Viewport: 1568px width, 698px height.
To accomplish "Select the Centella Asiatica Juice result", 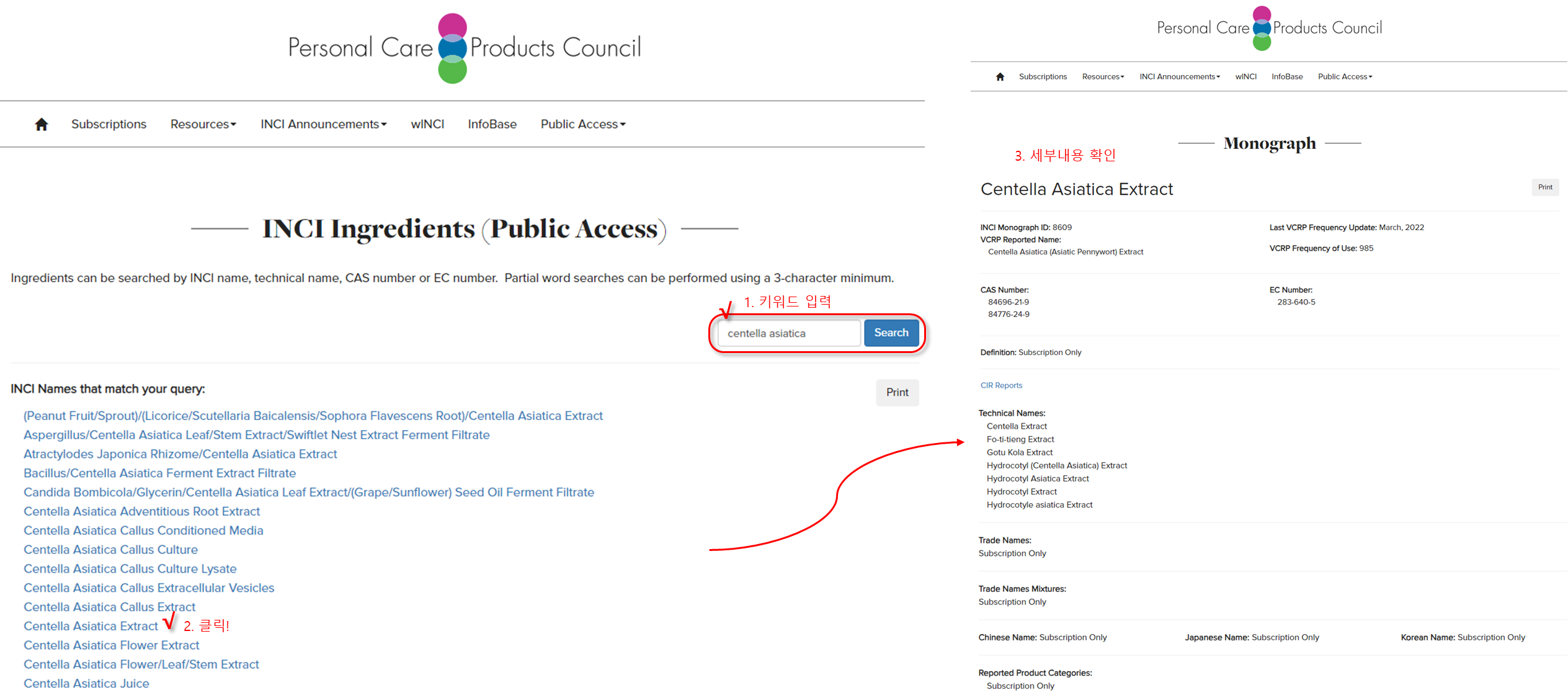I will [86, 683].
